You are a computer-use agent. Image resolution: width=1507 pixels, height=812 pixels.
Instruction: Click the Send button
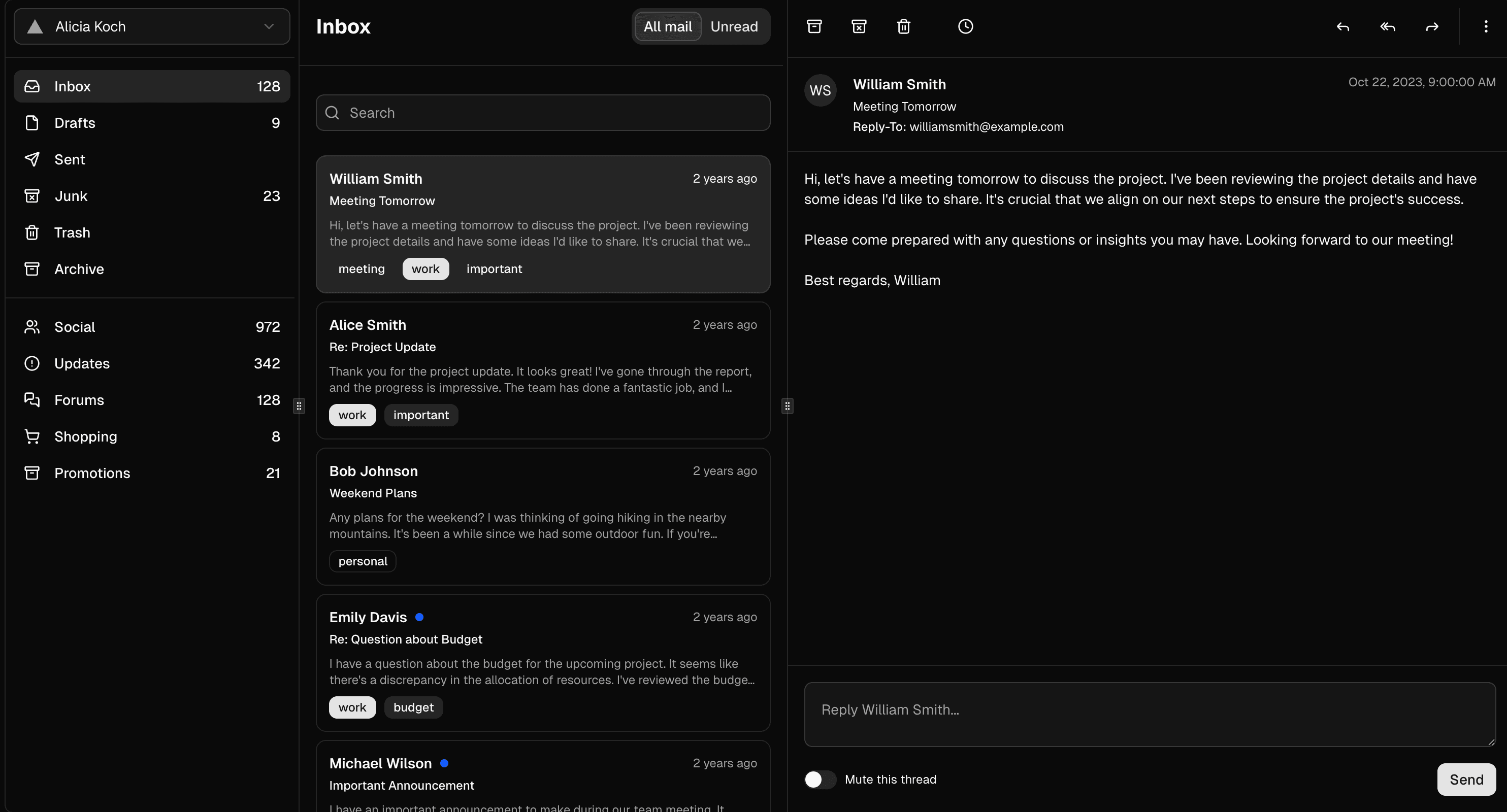tap(1465, 779)
